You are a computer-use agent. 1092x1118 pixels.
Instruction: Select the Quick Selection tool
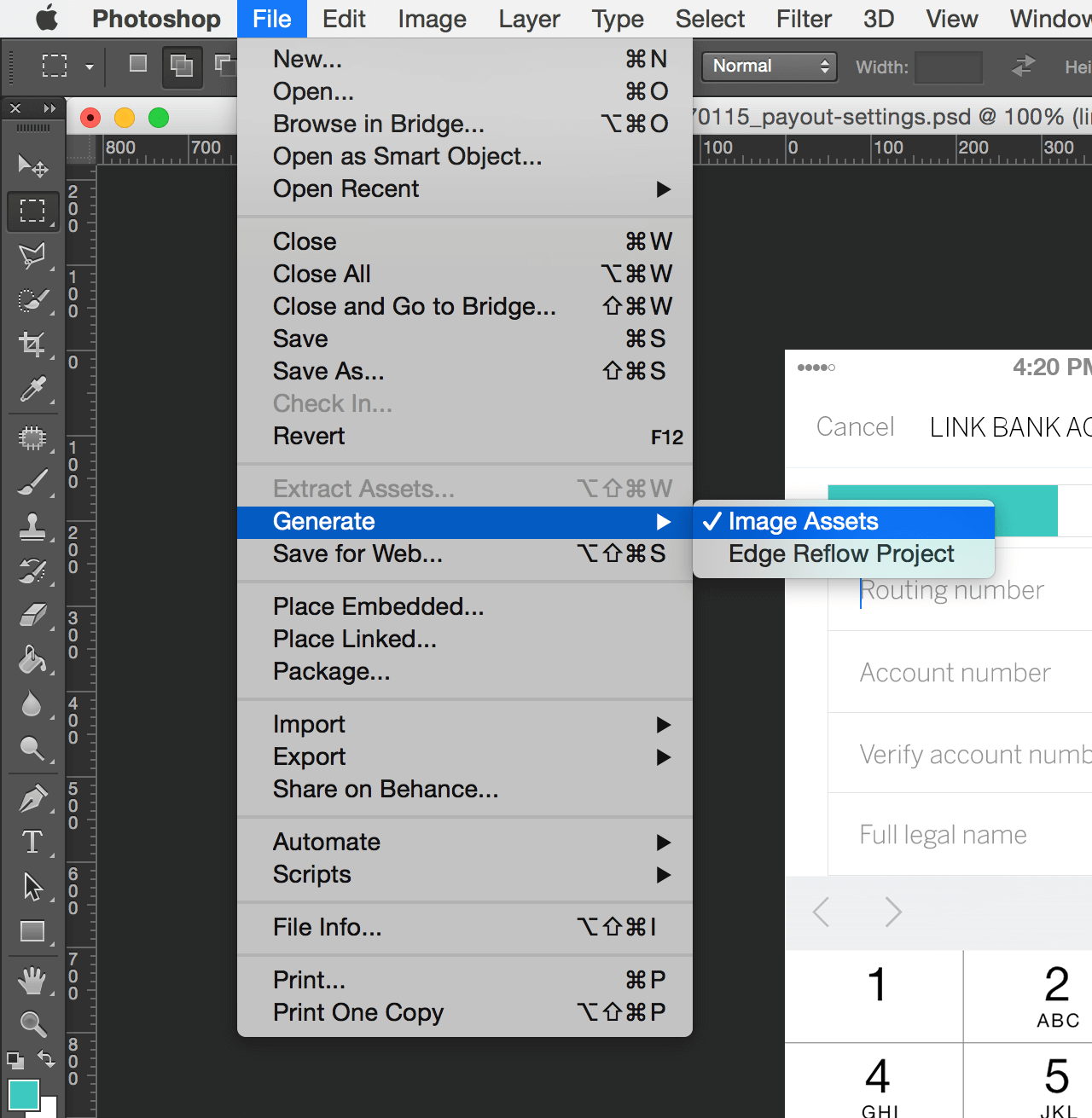click(32, 300)
